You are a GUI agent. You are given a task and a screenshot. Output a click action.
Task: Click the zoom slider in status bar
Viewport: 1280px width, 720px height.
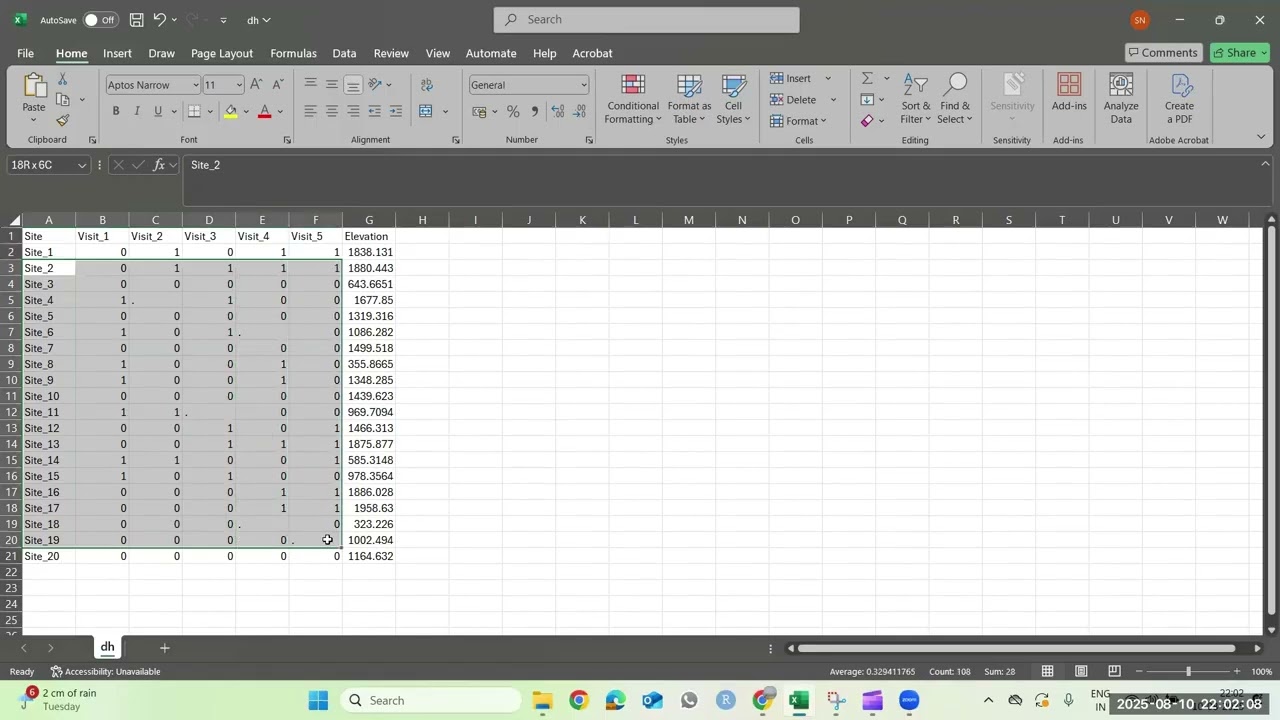pos(1188,671)
